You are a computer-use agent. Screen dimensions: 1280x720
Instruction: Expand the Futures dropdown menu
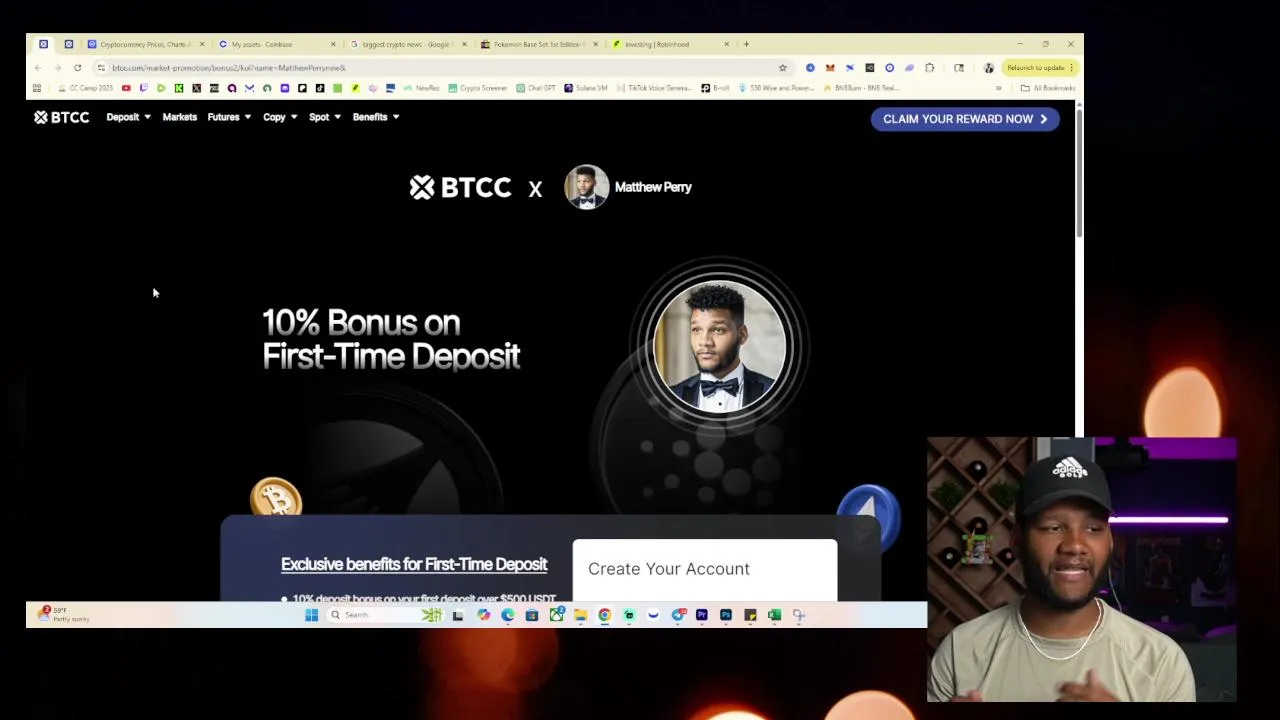click(229, 117)
